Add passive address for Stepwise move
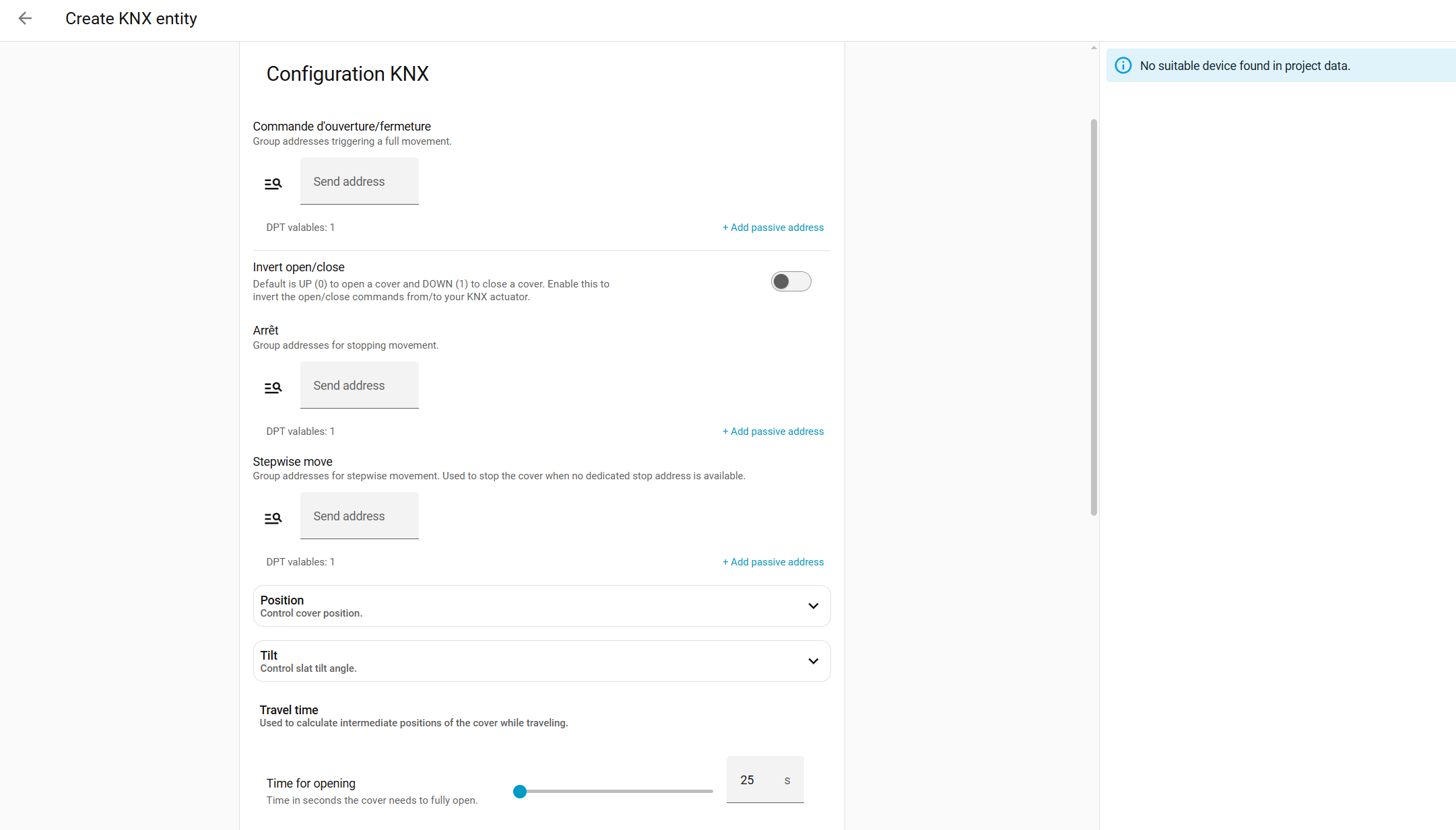 tap(773, 562)
